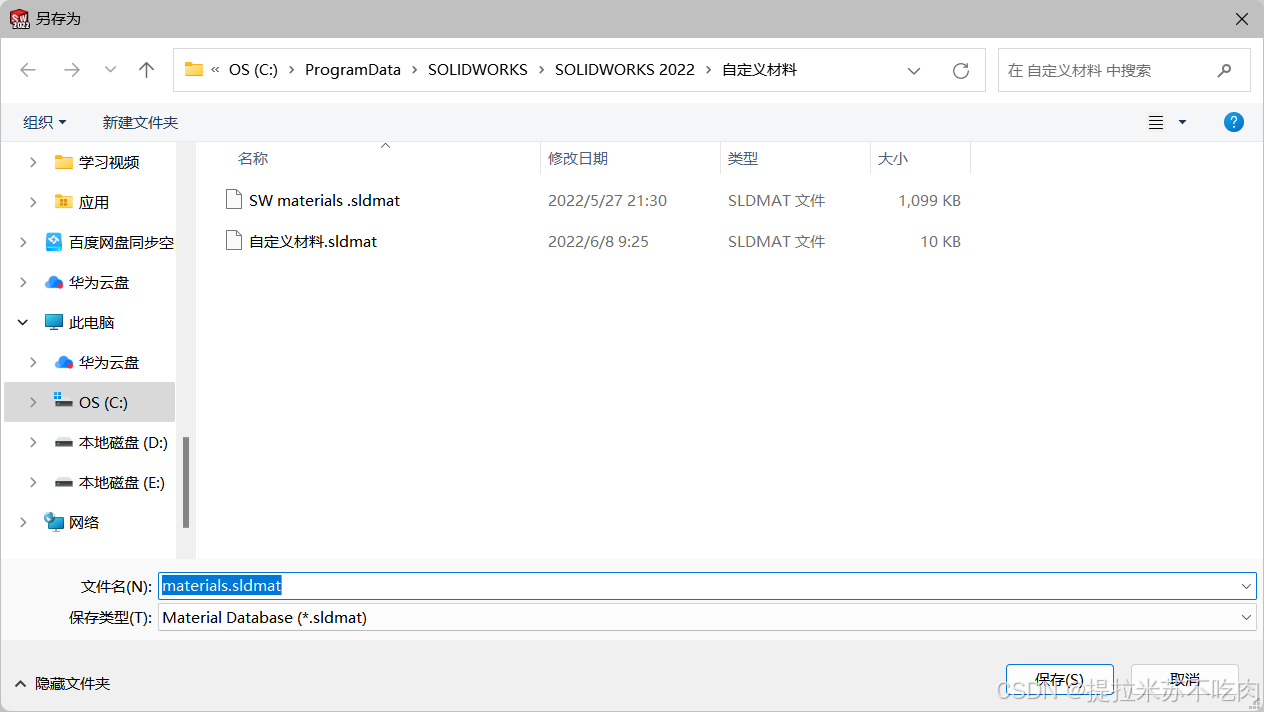Select 应用 folder in sidebar
The height and width of the screenshot is (712, 1264).
(94, 202)
